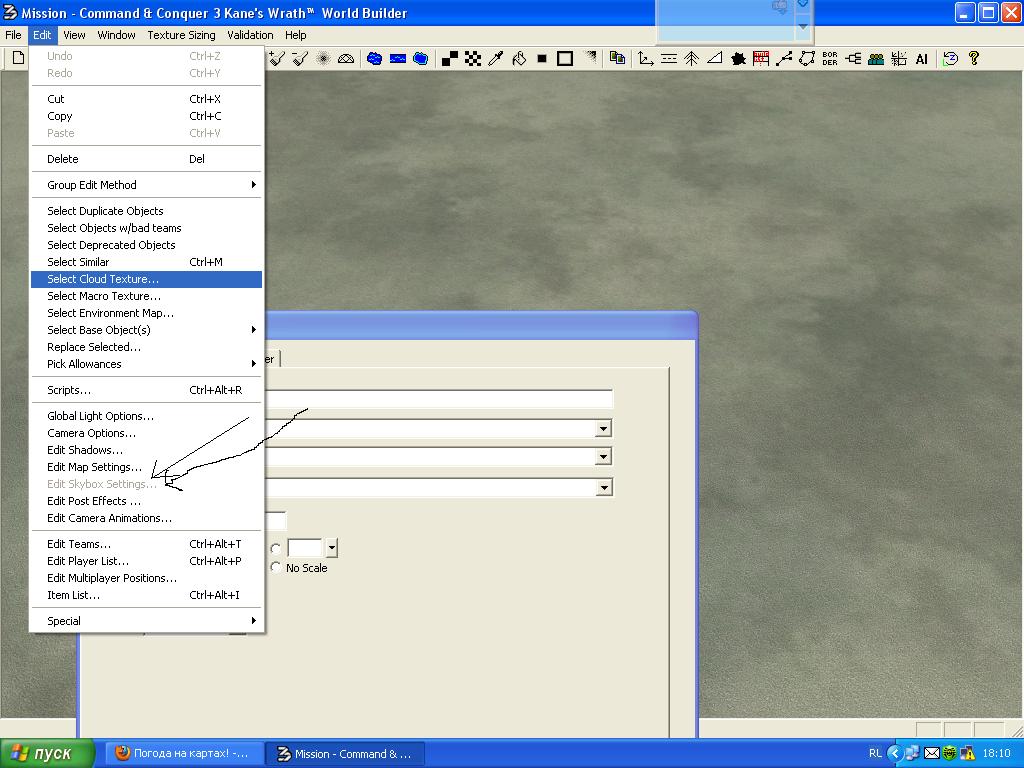Screen dimensions: 1024x768
Task: Open the teams people icon
Action: coord(876,59)
